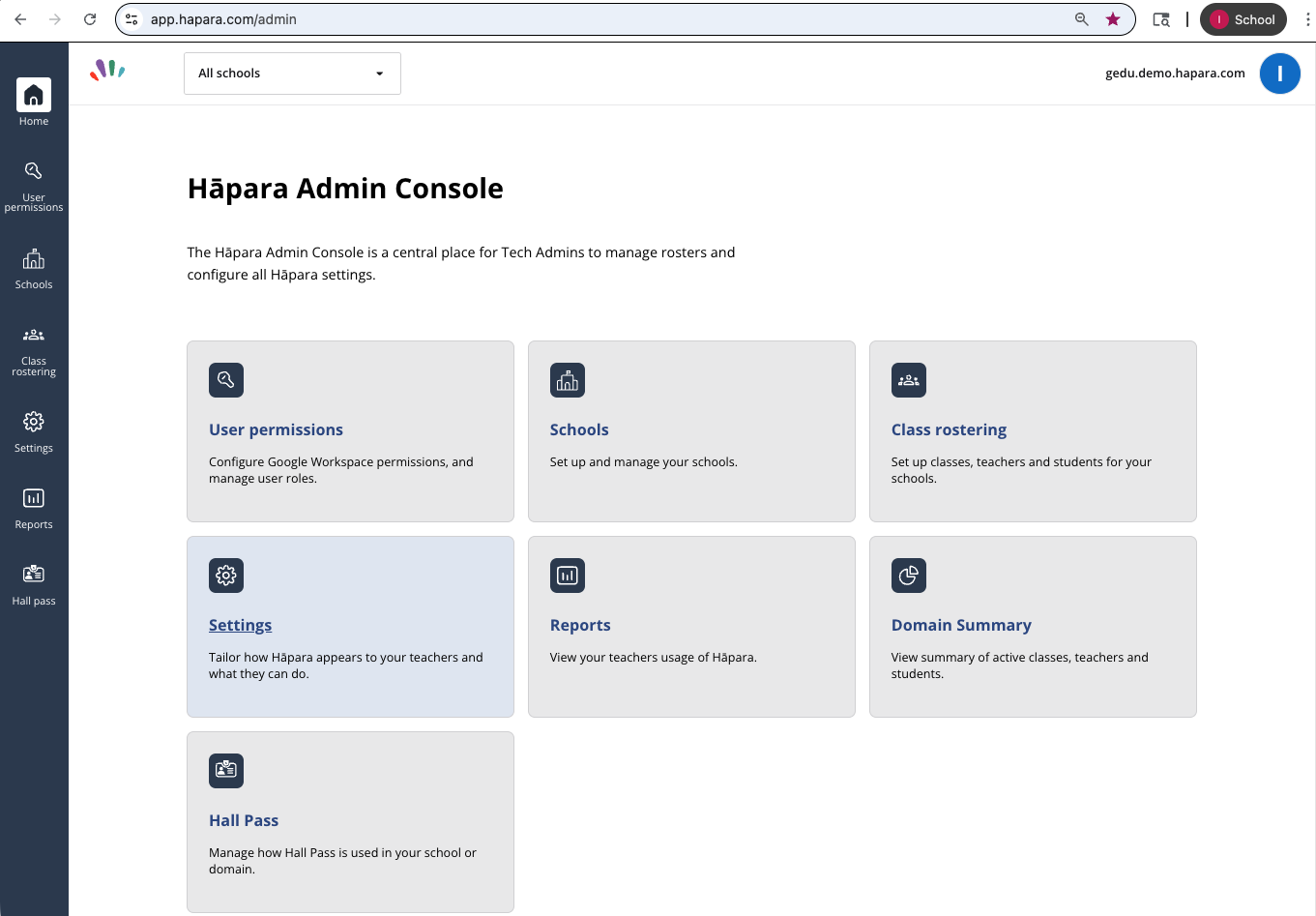The image size is (1316, 916).
Task: Bookmark this page with the star
Action: 1113,19
